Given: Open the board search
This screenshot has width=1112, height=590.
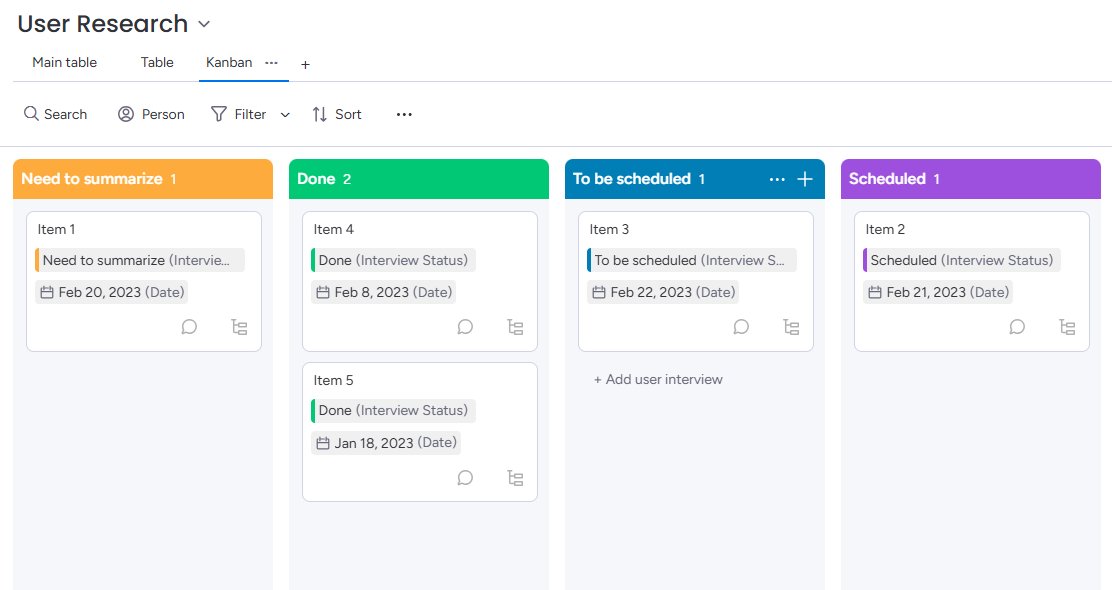Looking at the screenshot, I should pyautogui.click(x=55, y=113).
